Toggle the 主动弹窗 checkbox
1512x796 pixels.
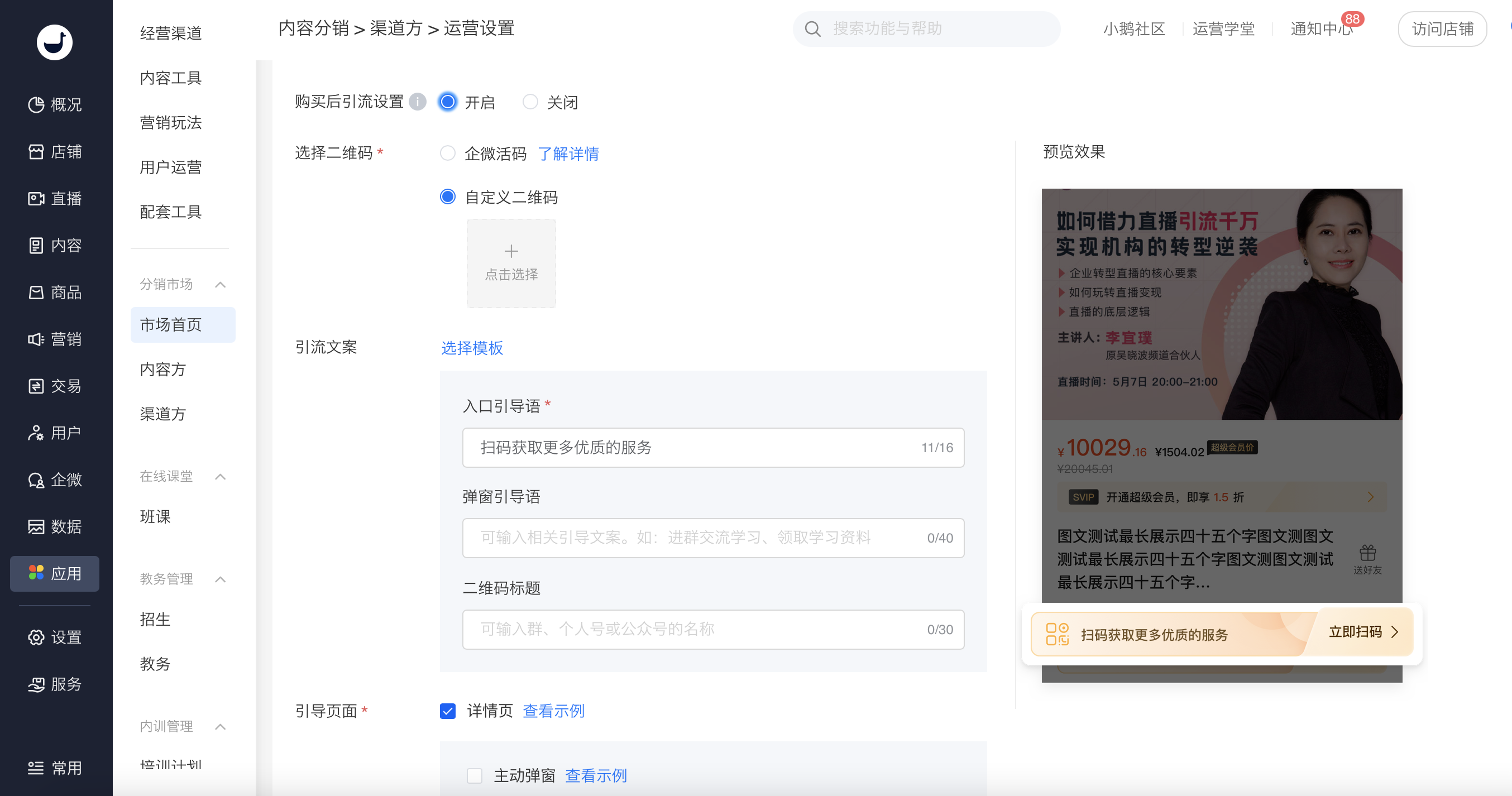[474, 775]
